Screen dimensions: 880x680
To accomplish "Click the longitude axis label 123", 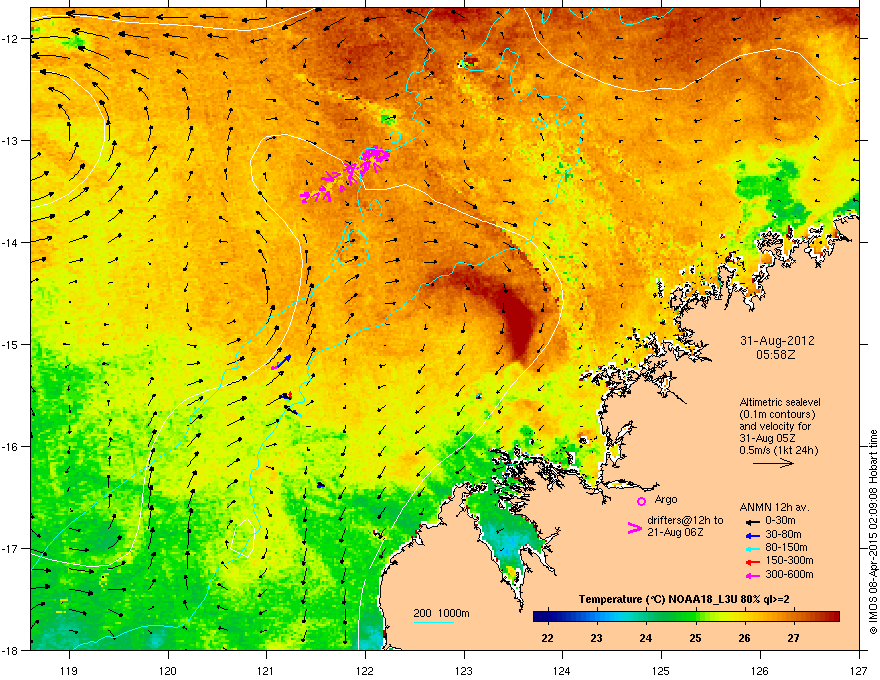I will pyautogui.click(x=464, y=670).
